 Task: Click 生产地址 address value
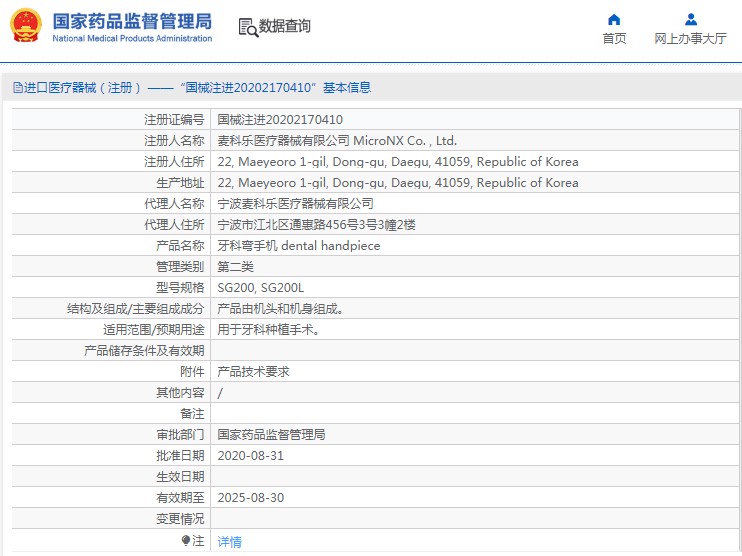pos(398,183)
